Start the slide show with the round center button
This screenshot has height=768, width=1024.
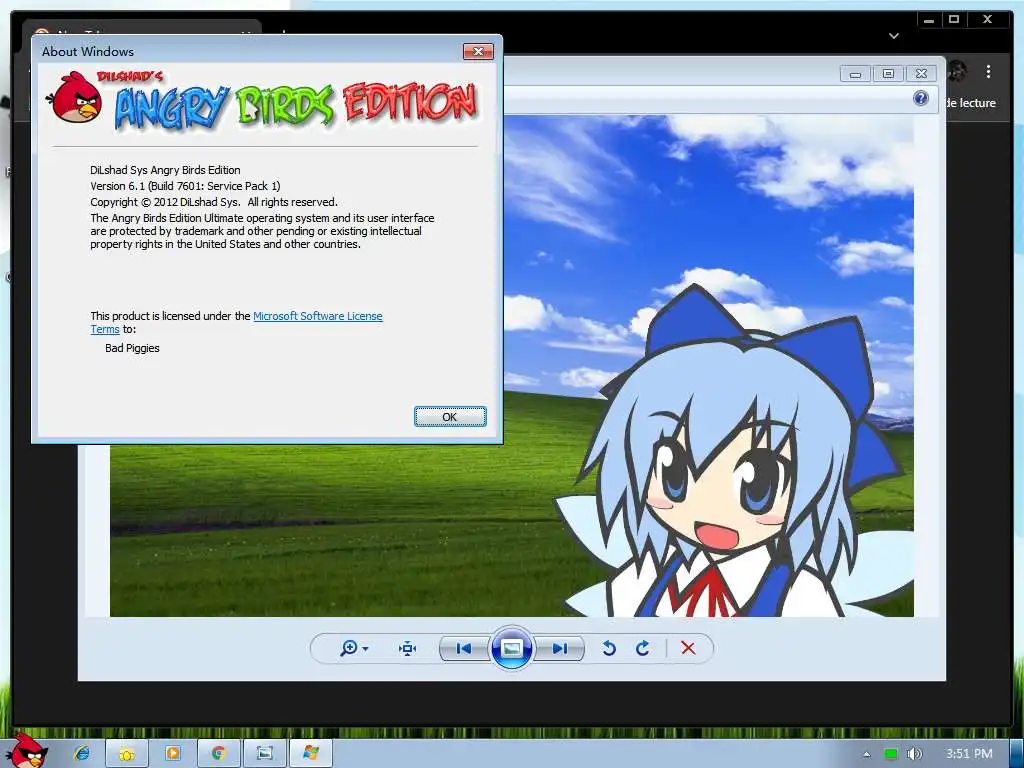pos(511,648)
